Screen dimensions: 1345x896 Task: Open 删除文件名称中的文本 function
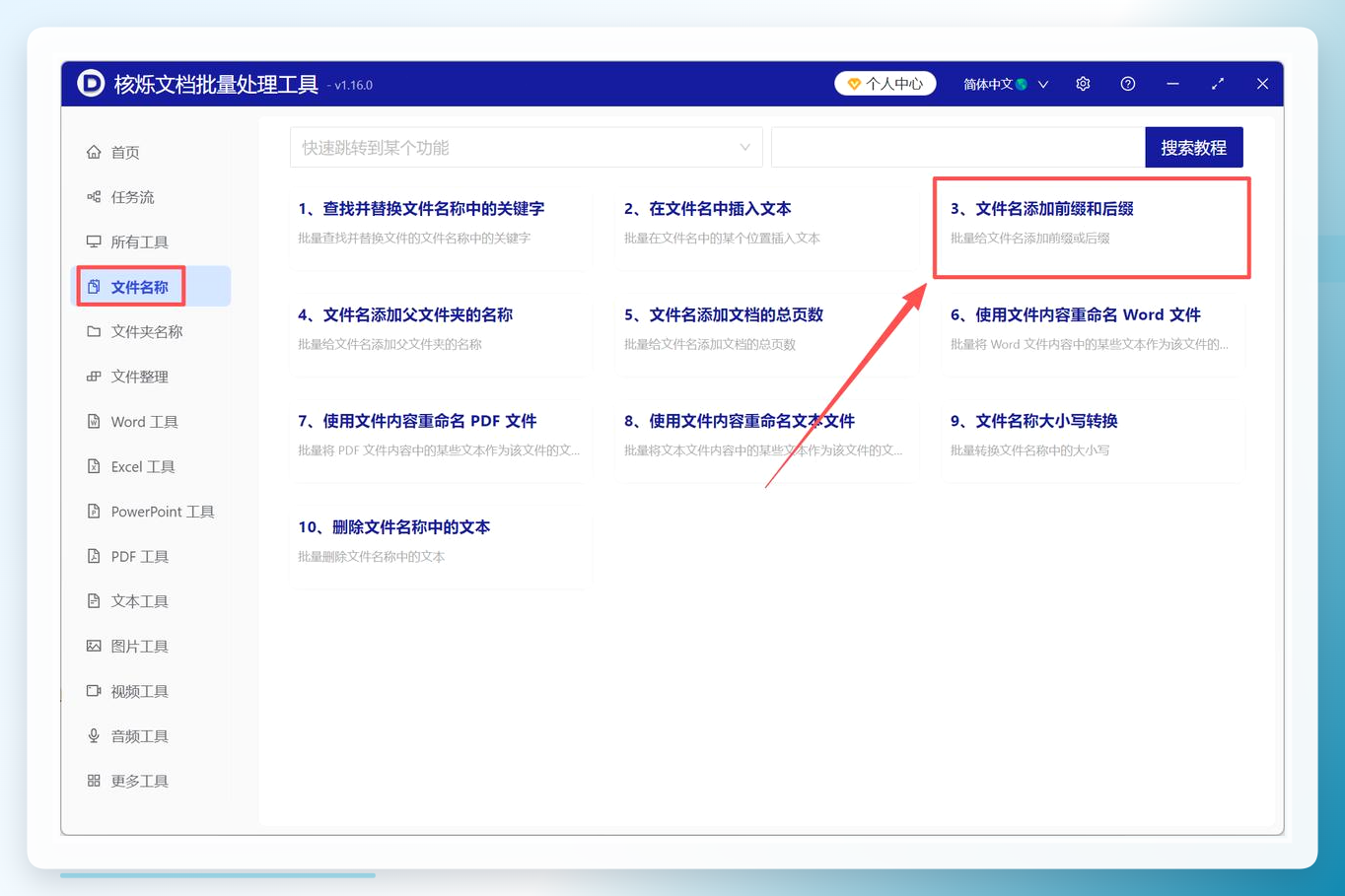(x=440, y=546)
